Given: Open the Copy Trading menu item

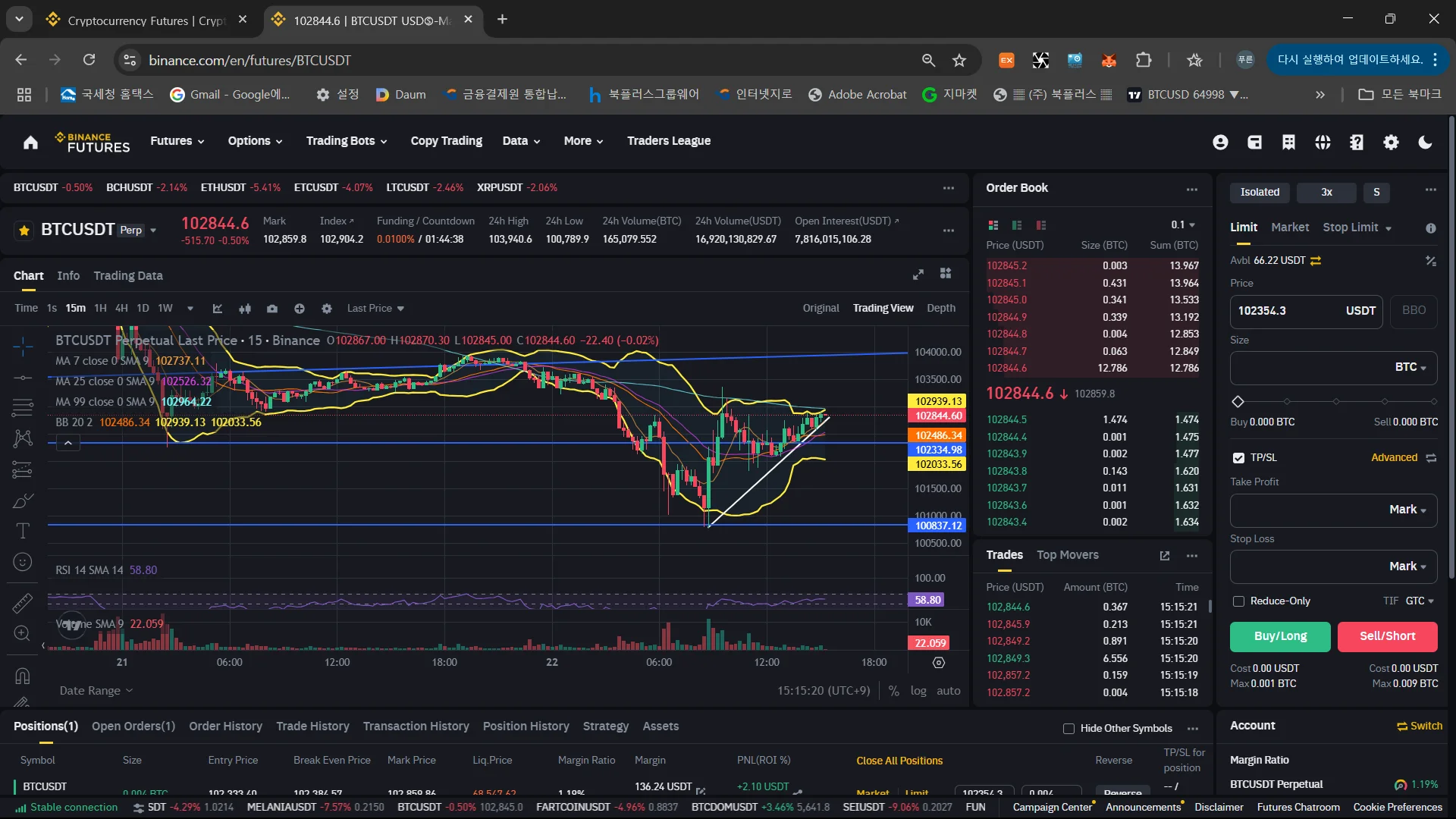Looking at the screenshot, I should (x=446, y=141).
